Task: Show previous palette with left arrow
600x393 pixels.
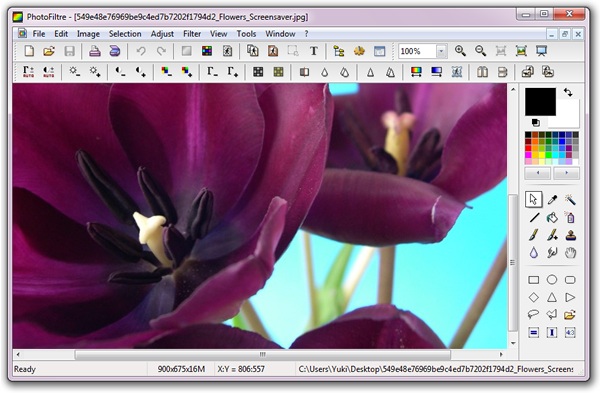Action: (538, 173)
